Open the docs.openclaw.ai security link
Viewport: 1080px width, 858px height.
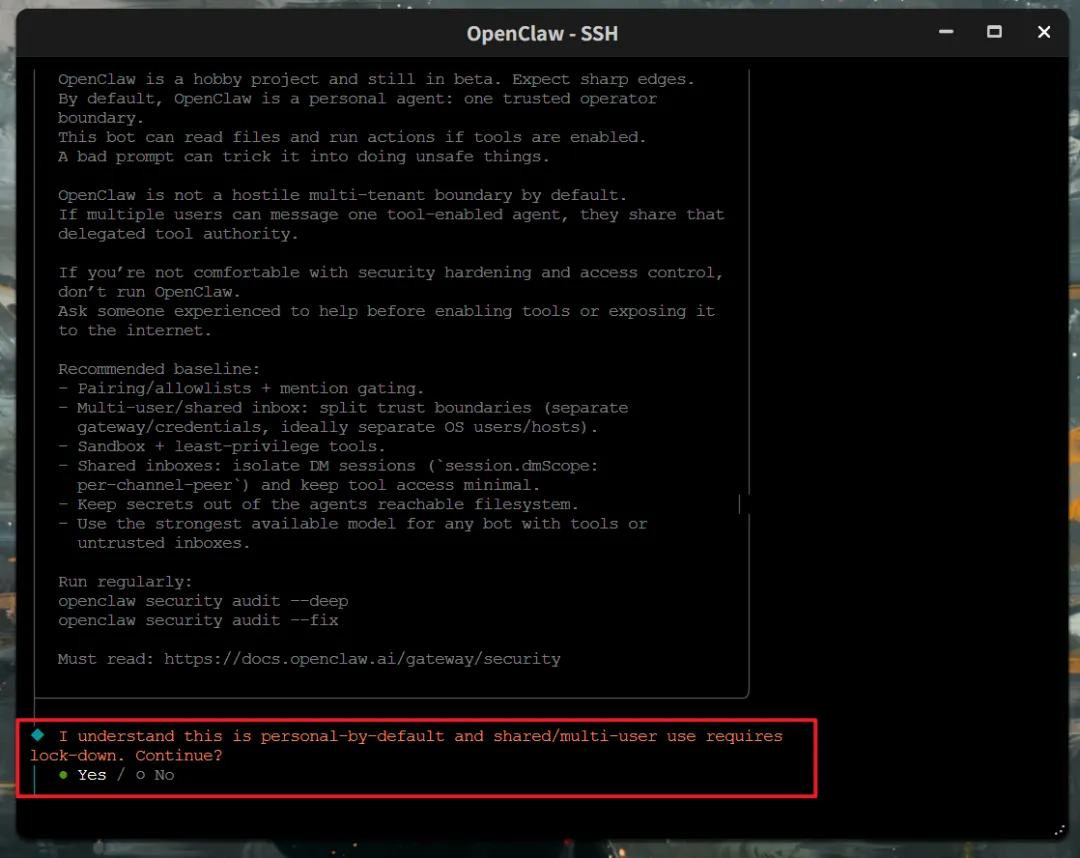click(x=362, y=659)
